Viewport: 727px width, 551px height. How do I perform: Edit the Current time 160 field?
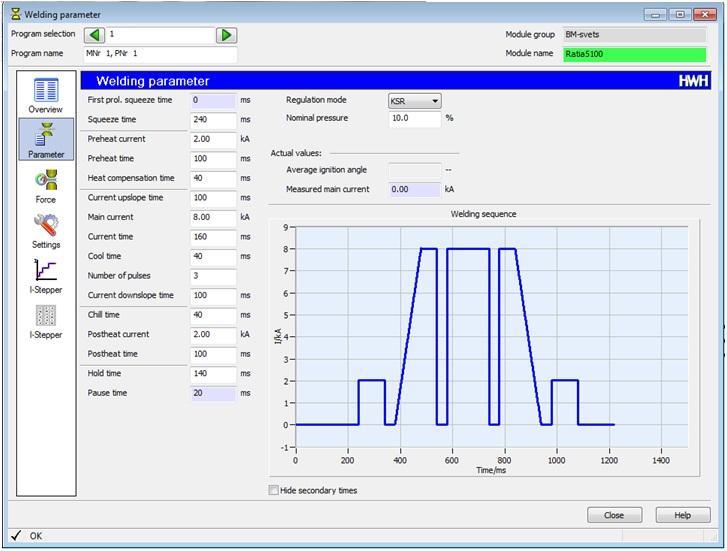point(213,237)
